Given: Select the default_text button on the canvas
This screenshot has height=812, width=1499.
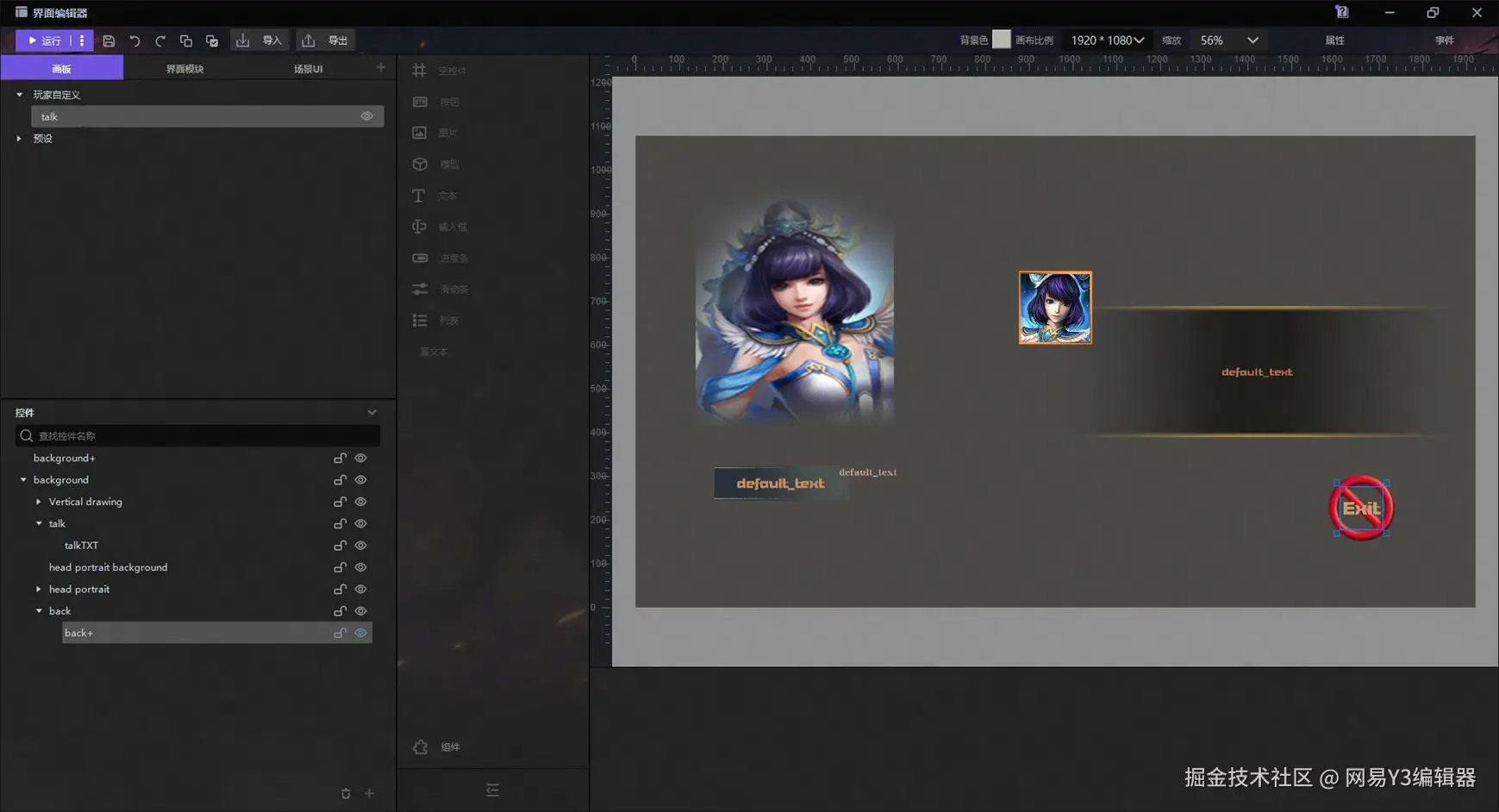Looking at the screenshot, I should [781, 484].
